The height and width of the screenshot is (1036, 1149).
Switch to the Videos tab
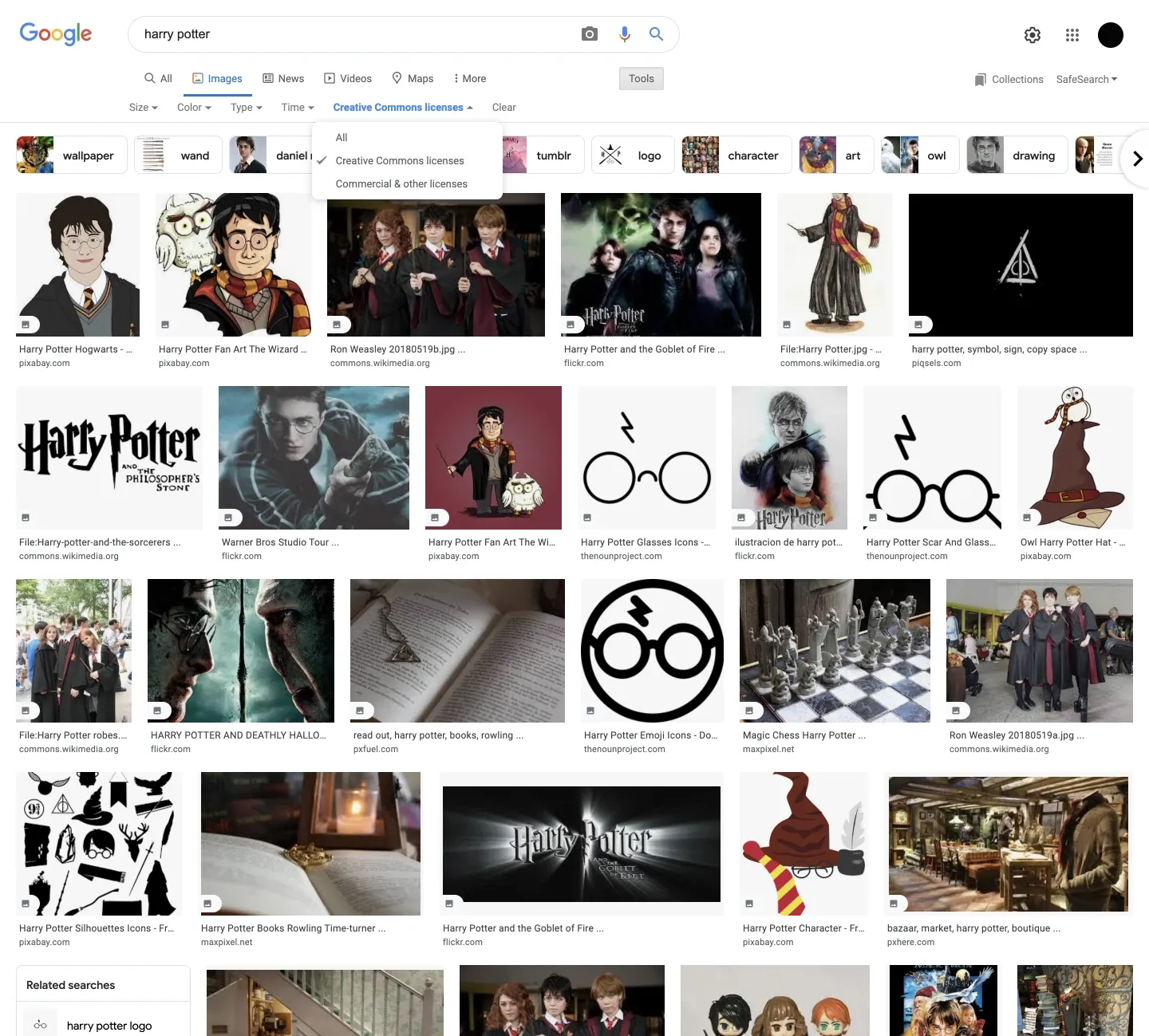(348, 78)
